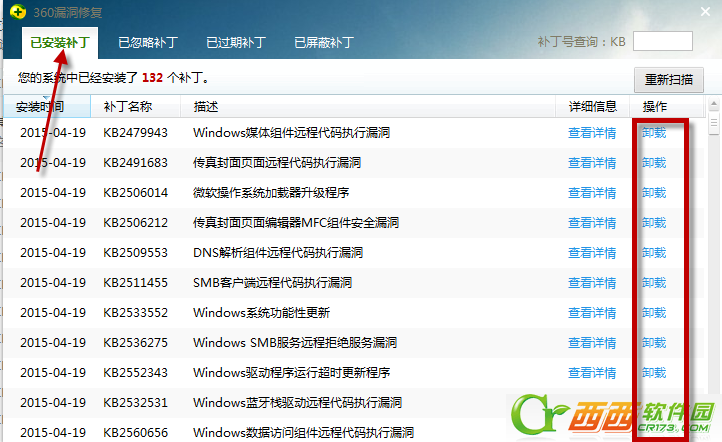This screenshot has height=442, width=722.
Task: View details for KB2536275
Action: (592, 343)
